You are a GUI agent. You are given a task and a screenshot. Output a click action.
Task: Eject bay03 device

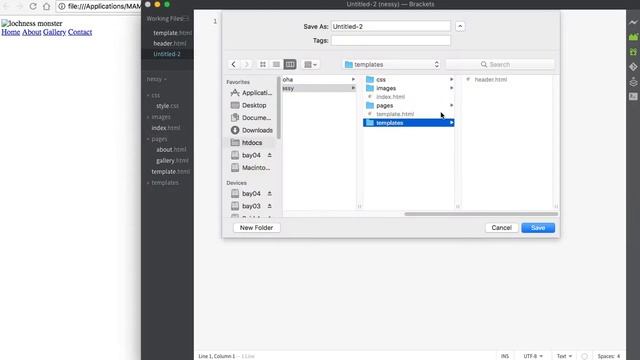269,206
